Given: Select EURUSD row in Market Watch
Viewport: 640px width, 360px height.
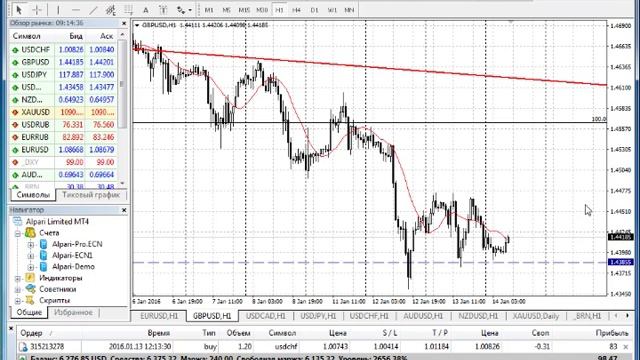Looking at the screenshot, I should pyautogui.click(x=63, y=150).
